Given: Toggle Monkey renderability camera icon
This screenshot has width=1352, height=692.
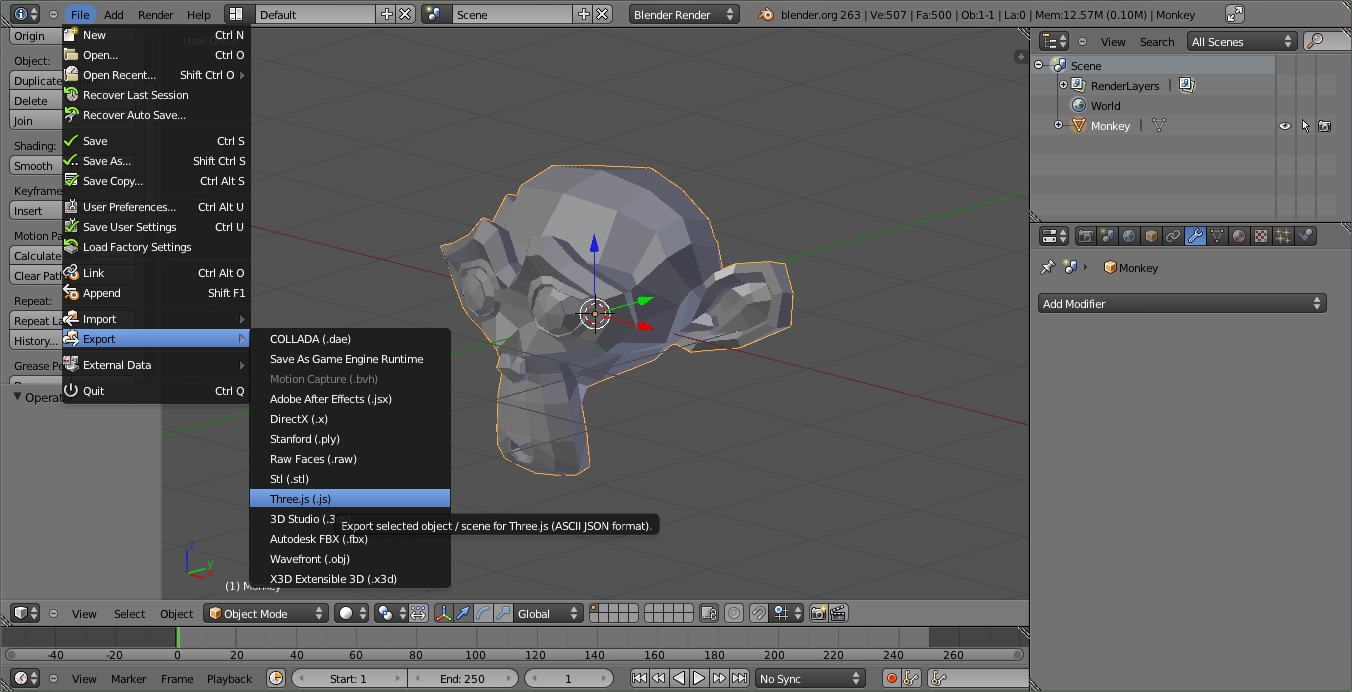Looking at the screenshot, I should (x=1324, y=126).
